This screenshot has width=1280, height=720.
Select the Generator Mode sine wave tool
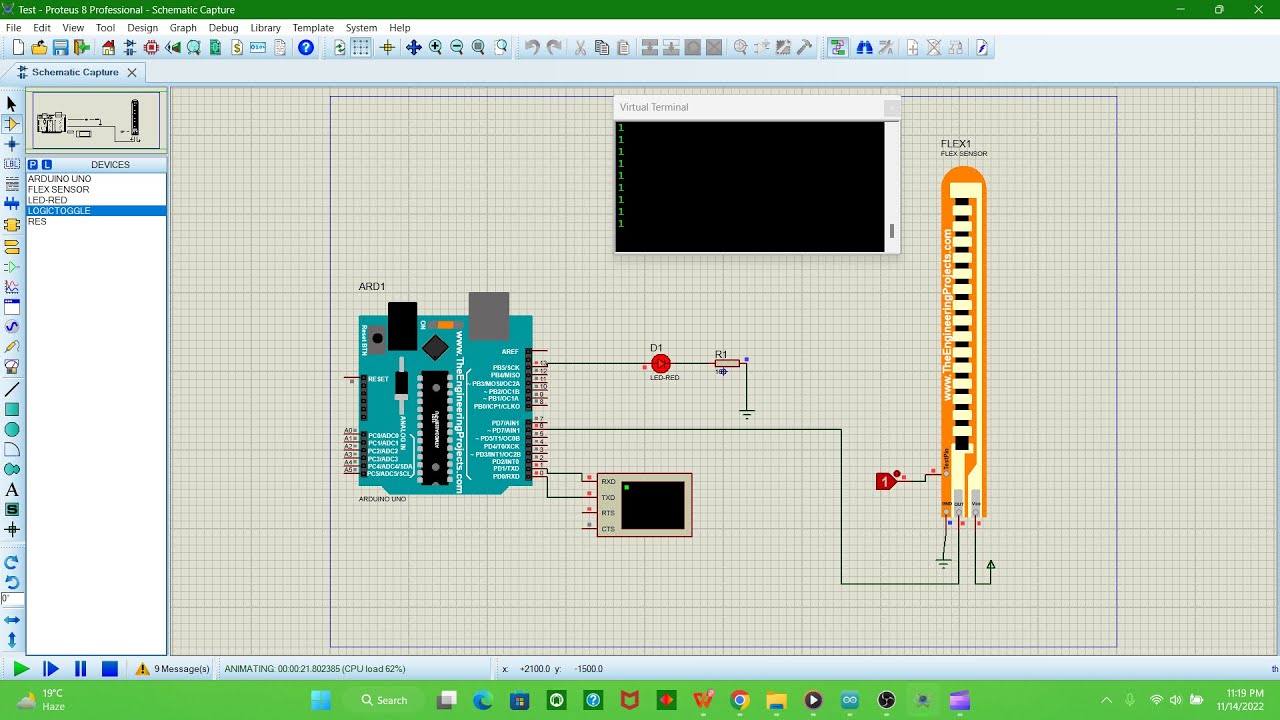(x=12, y=327)
